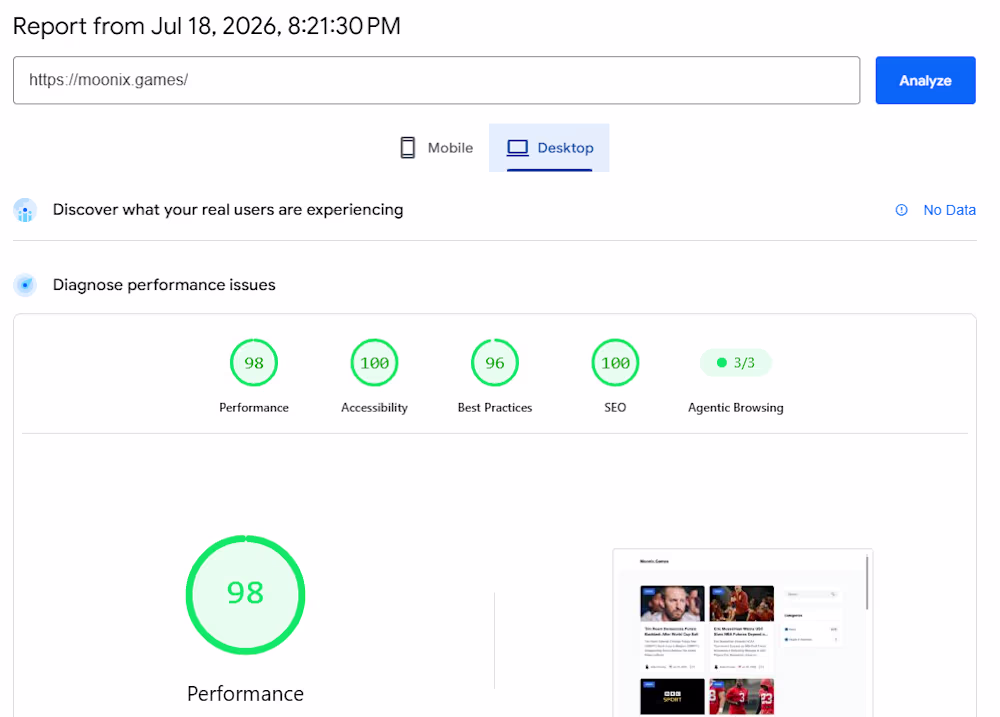Click the large Performance heading below gauge

pos(246,693)
